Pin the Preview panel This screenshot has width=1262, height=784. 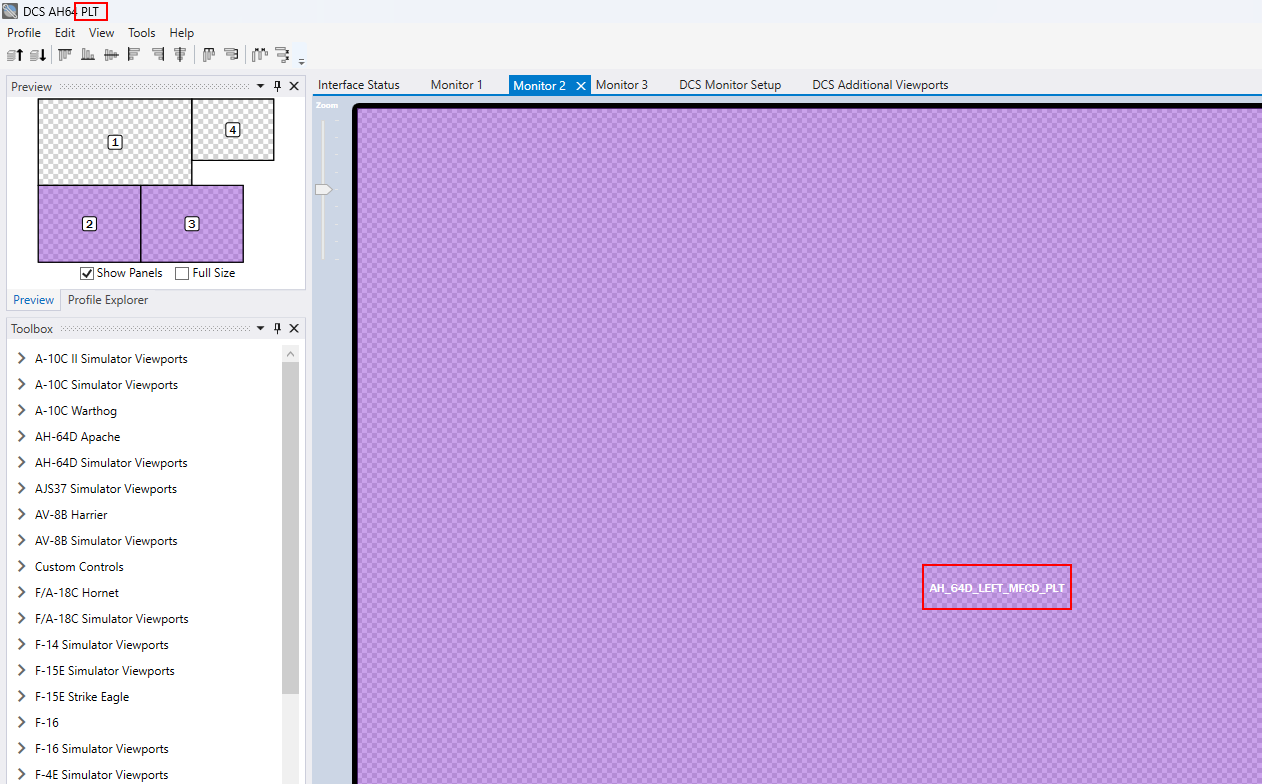(278, 87)
